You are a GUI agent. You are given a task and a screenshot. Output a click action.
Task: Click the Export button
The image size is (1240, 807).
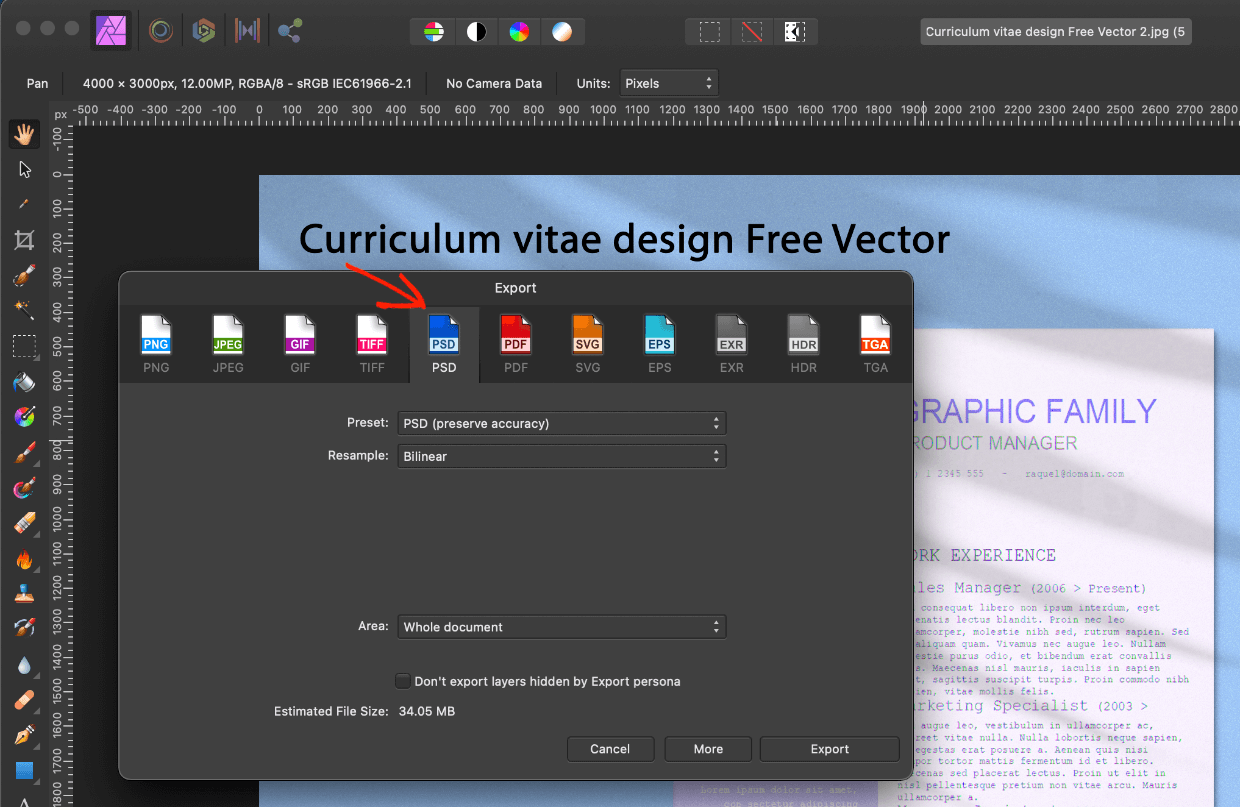[x=829, y=748]
